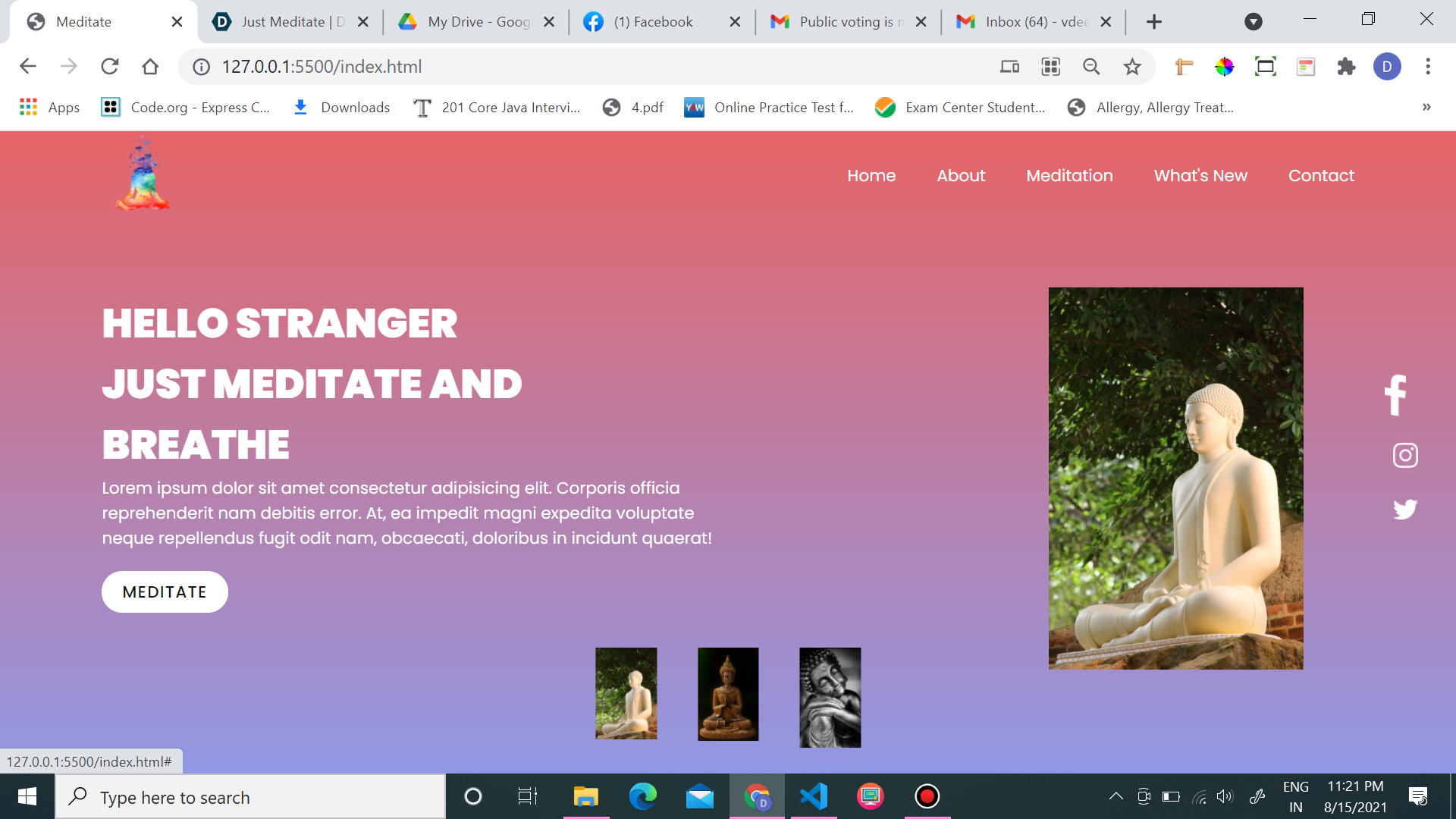
Task: Open the Extensions puzzle icon
Action: 1346,67
